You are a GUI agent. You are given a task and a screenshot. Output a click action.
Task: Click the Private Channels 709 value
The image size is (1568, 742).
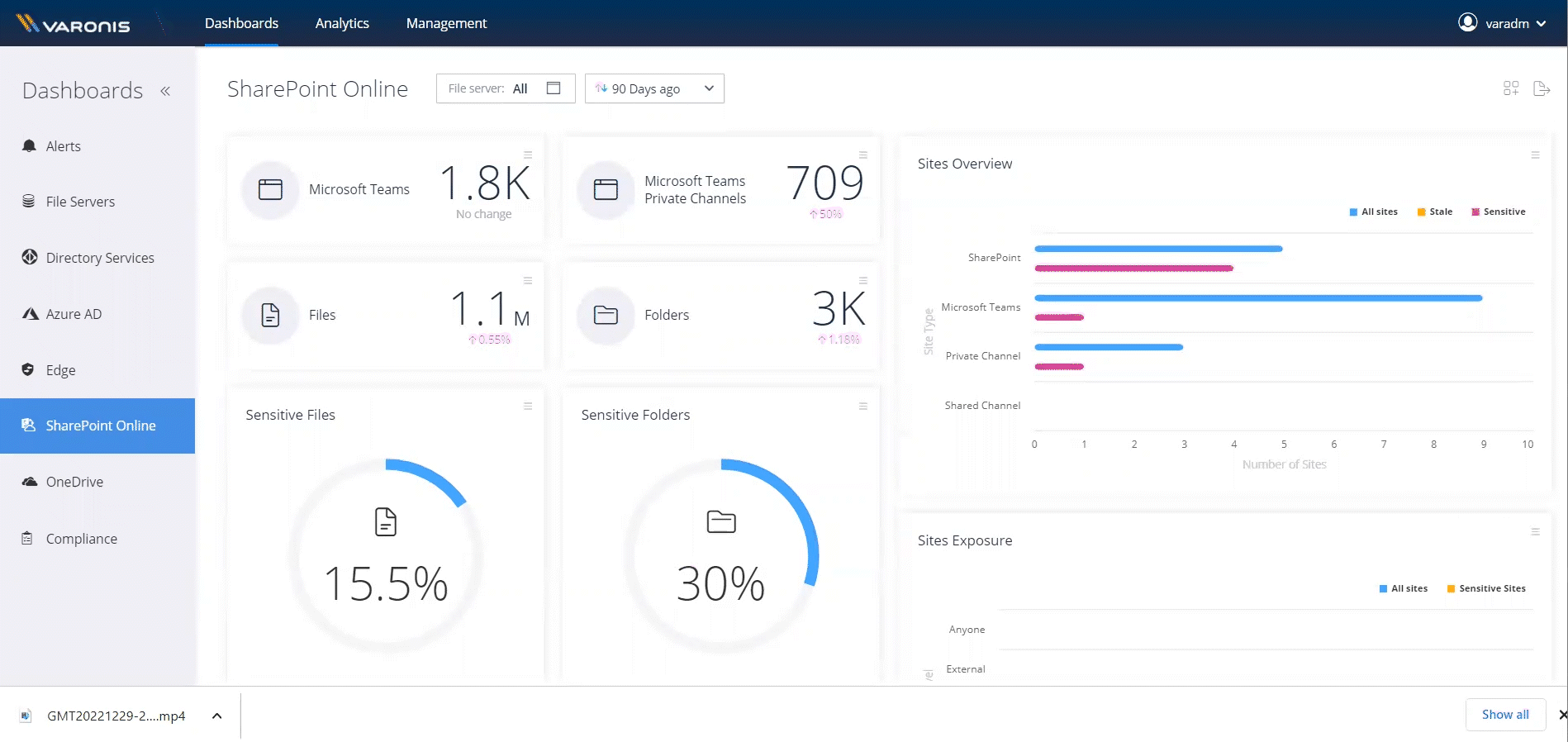[825, 183]
